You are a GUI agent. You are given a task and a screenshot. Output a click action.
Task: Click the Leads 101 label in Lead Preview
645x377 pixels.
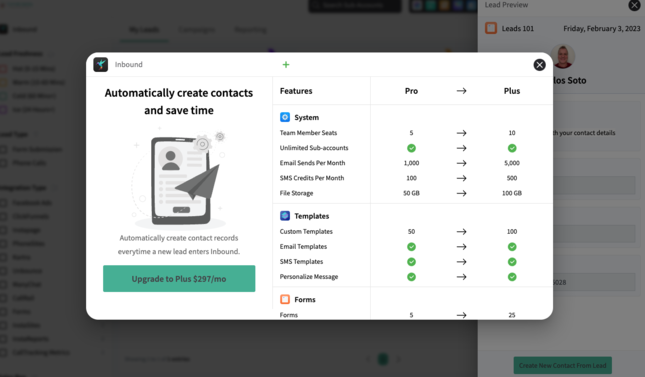(x=517, y=28)
